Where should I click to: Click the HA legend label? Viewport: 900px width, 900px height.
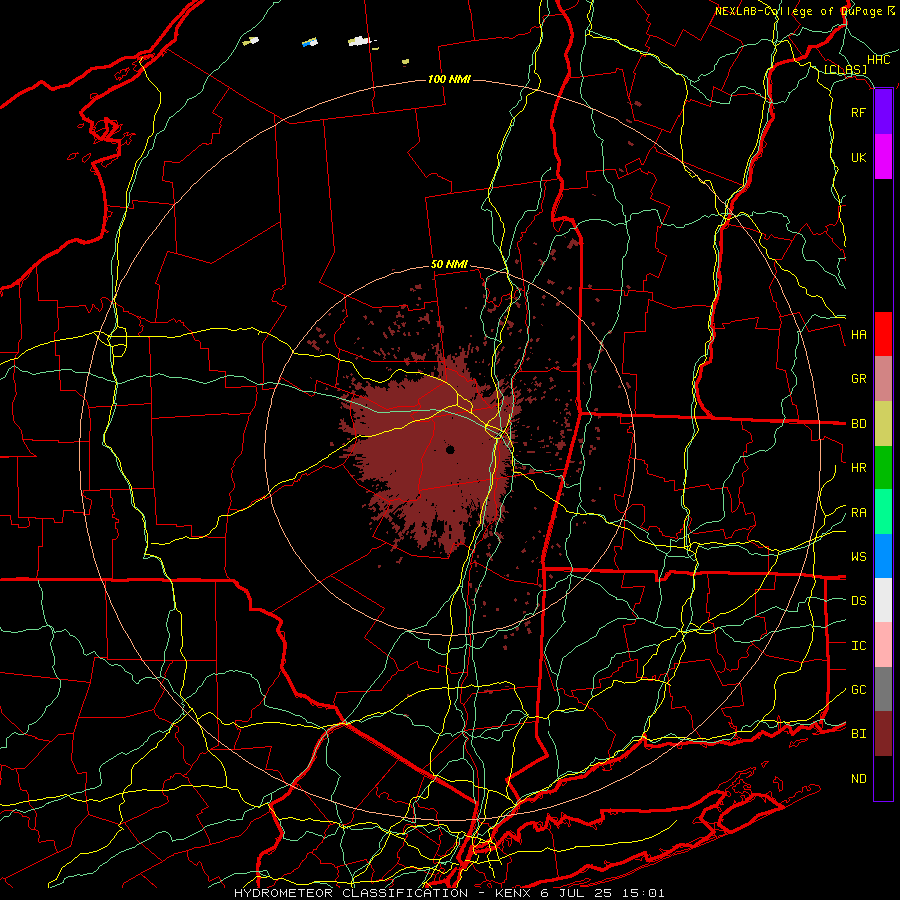[x=858, y=335]
